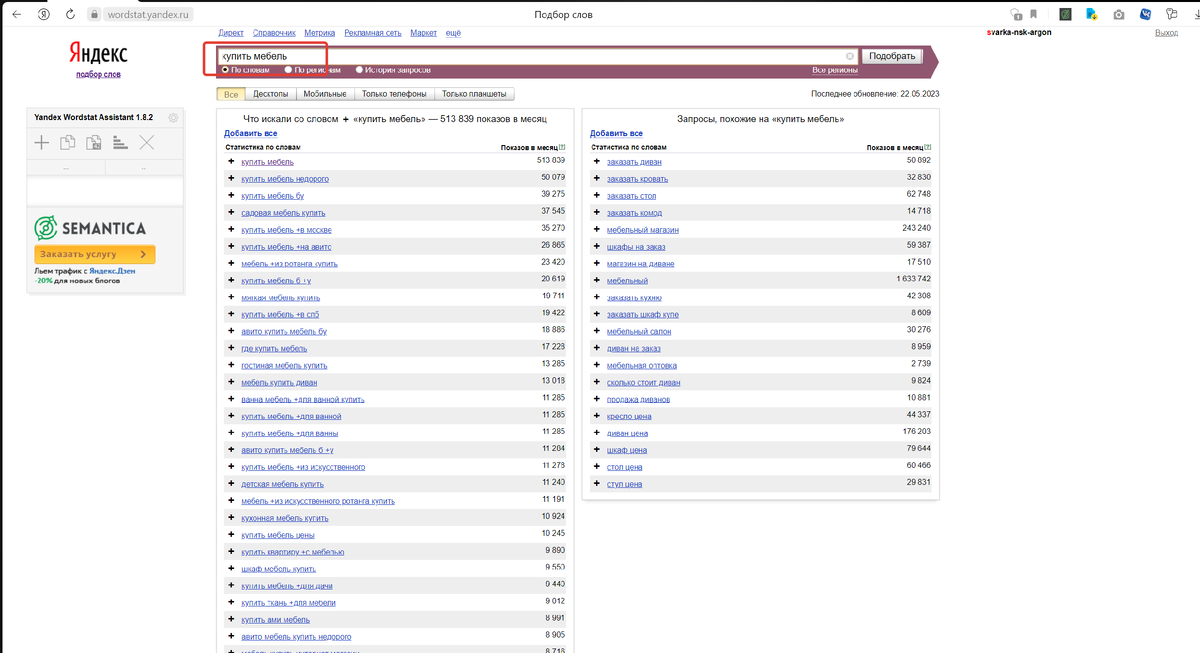Image resolution: width=1200 pixels, height=653 pixels.
Task: Open the 'Все регионы' region selector
Action: coord(835,70)
